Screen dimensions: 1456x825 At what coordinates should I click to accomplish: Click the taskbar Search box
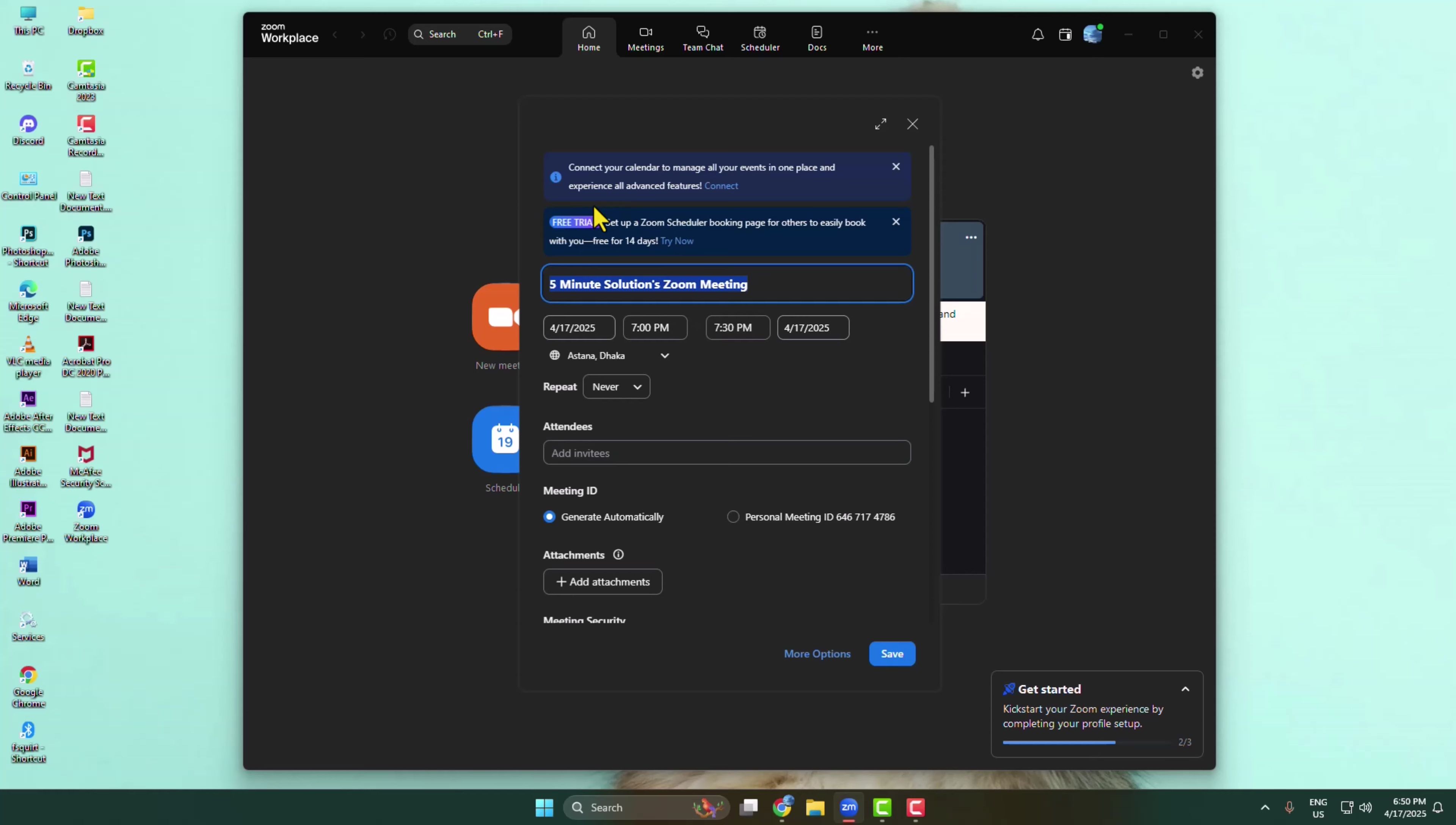click(646, 808)
